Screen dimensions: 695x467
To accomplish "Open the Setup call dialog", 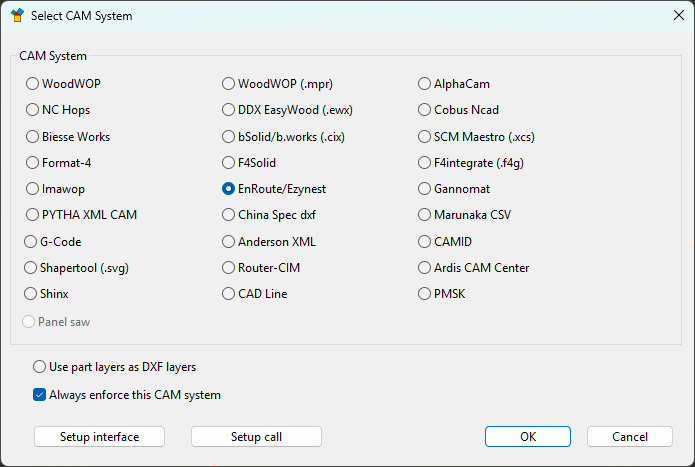I will [256, 437].
